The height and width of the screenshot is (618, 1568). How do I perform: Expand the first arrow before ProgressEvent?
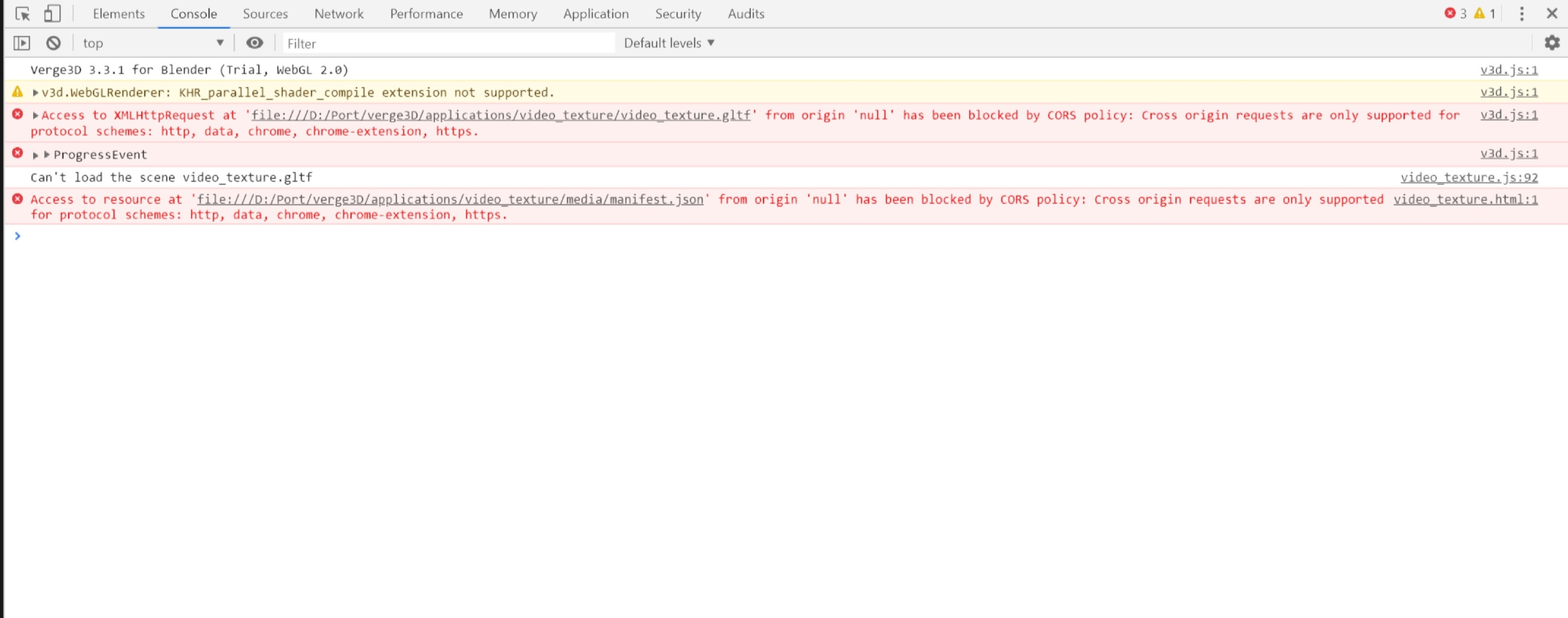(x=36, y=155)
